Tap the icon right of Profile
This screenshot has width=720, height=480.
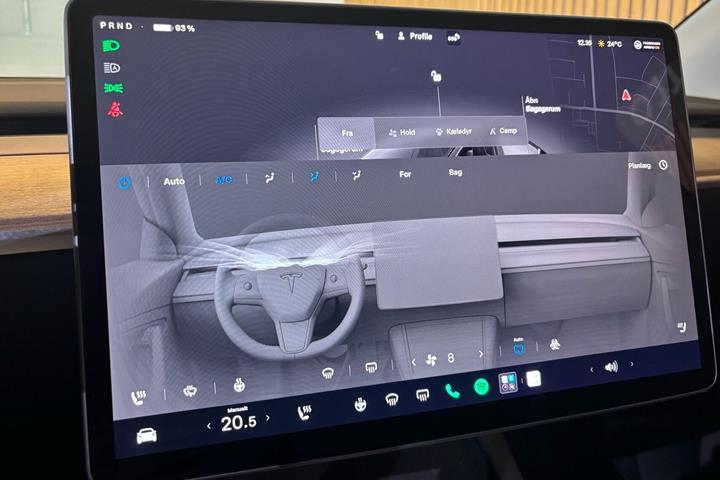click(453, 38)
